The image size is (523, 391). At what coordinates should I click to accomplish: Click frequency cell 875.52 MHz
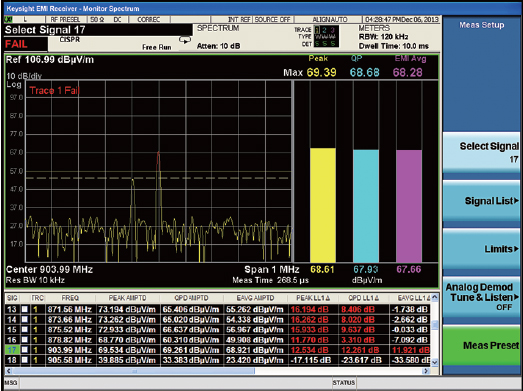click(70, 330)
